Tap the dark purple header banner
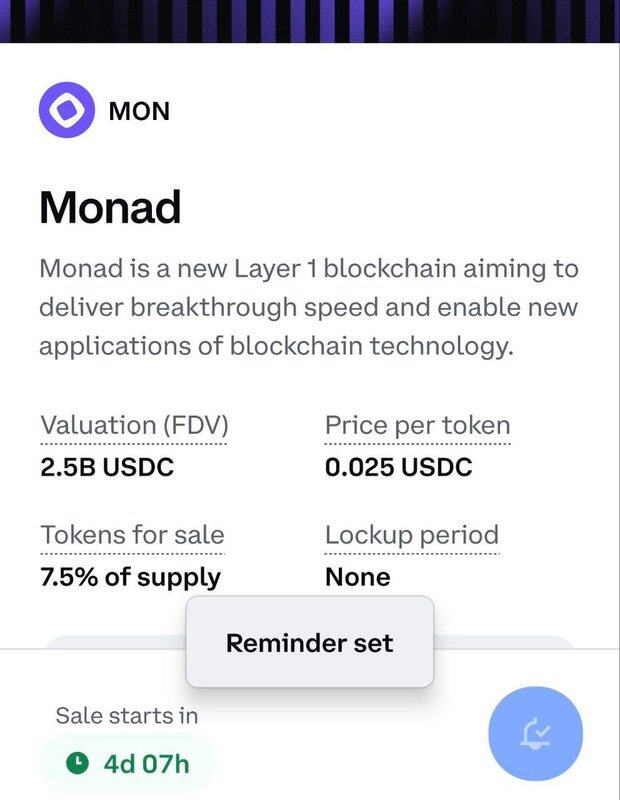Image resolution: width=620 pixels, height=800 pixels. [x=310, y=20]
